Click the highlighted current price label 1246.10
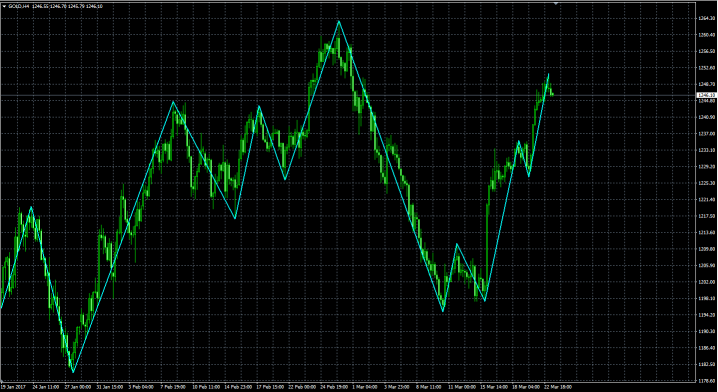Image resolution: width=718 pixels, height=392 pixels. [707, 95]
